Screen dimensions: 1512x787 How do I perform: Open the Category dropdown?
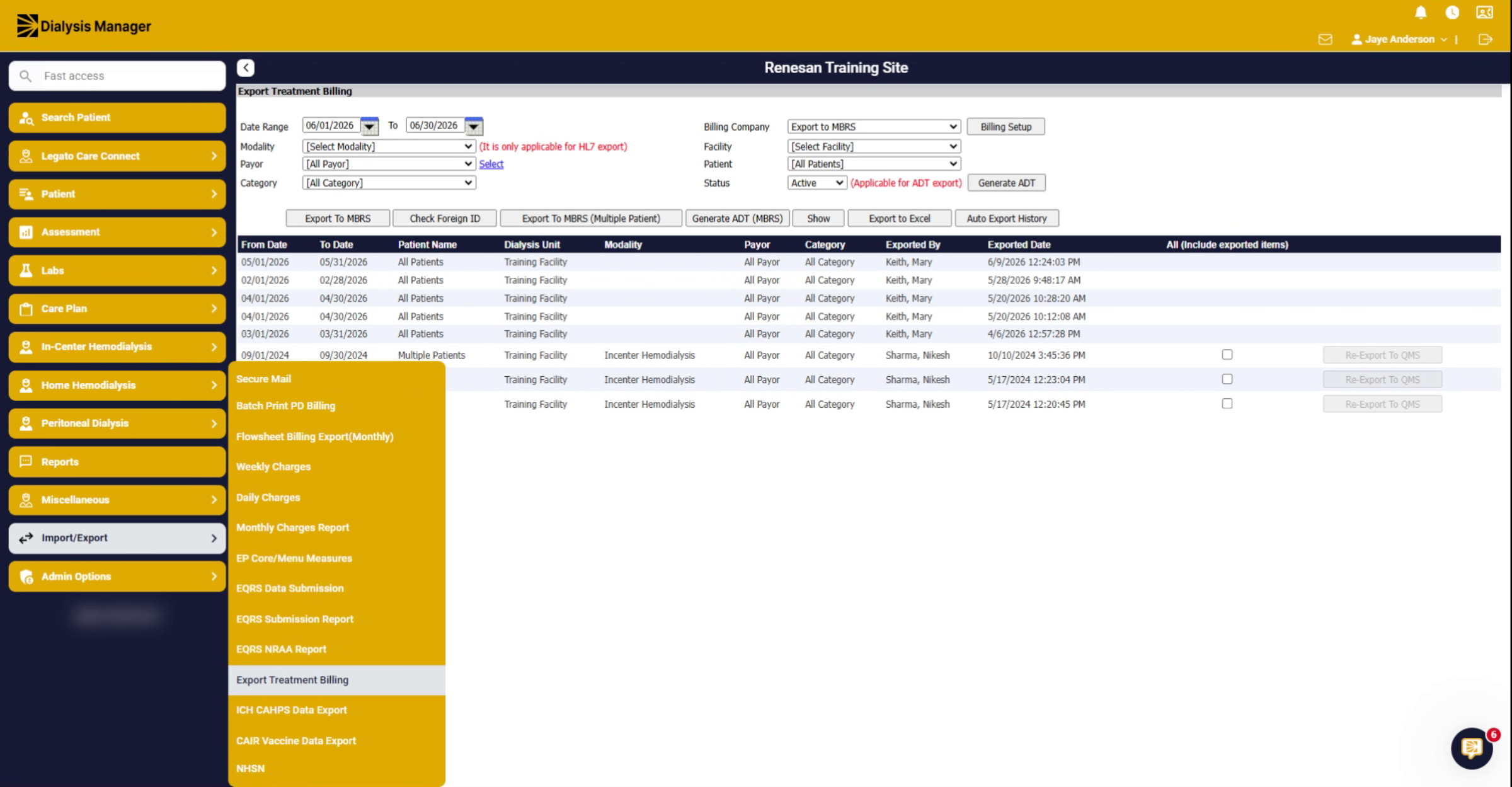point(389,183)
